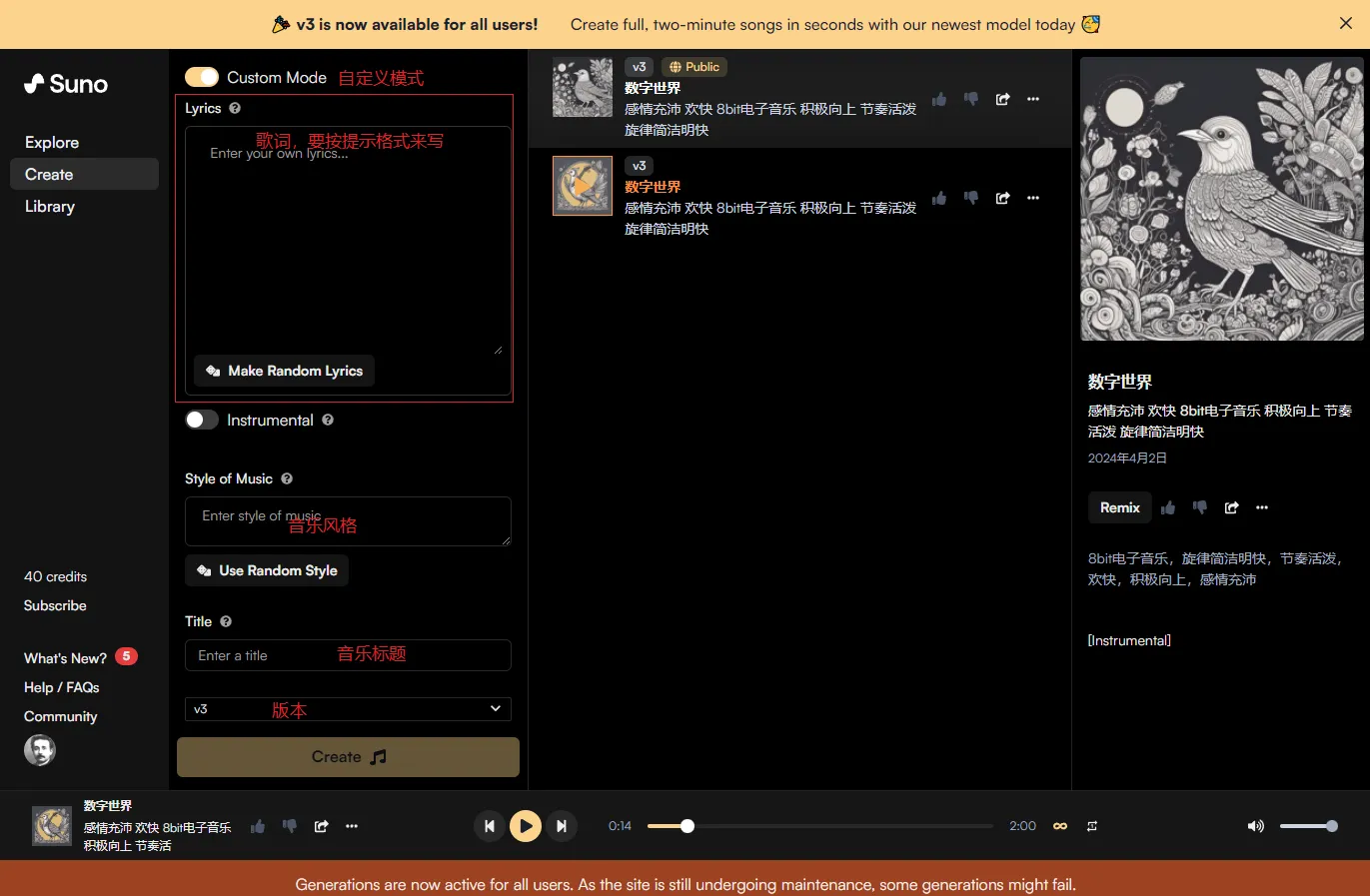Click the repeat icon in the player bar
Screen dimensions: 1370x896
[x=1092, y=826]
